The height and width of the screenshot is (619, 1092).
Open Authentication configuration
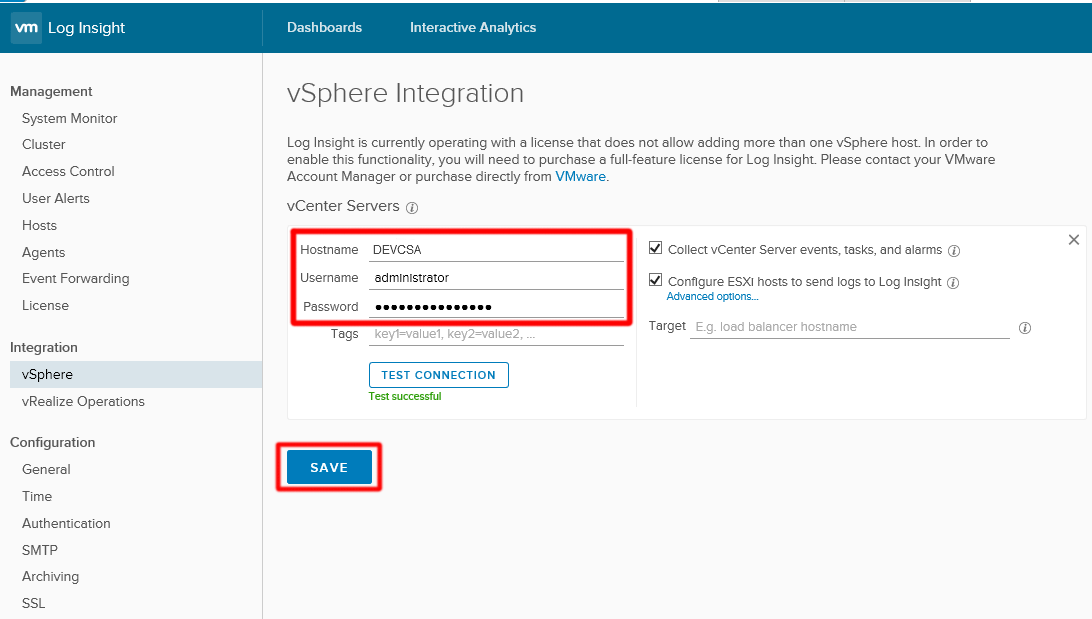click(66, 524)
